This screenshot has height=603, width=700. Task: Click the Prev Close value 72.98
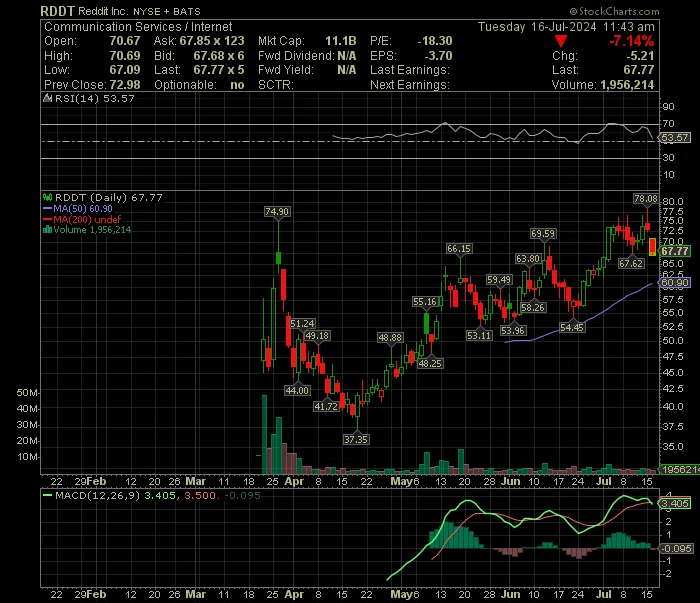[x=125, y=85]
